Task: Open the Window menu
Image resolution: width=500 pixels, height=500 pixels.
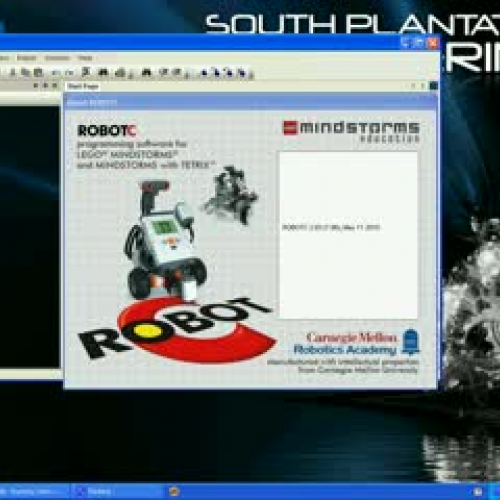Action: click(x=57, y=58)
